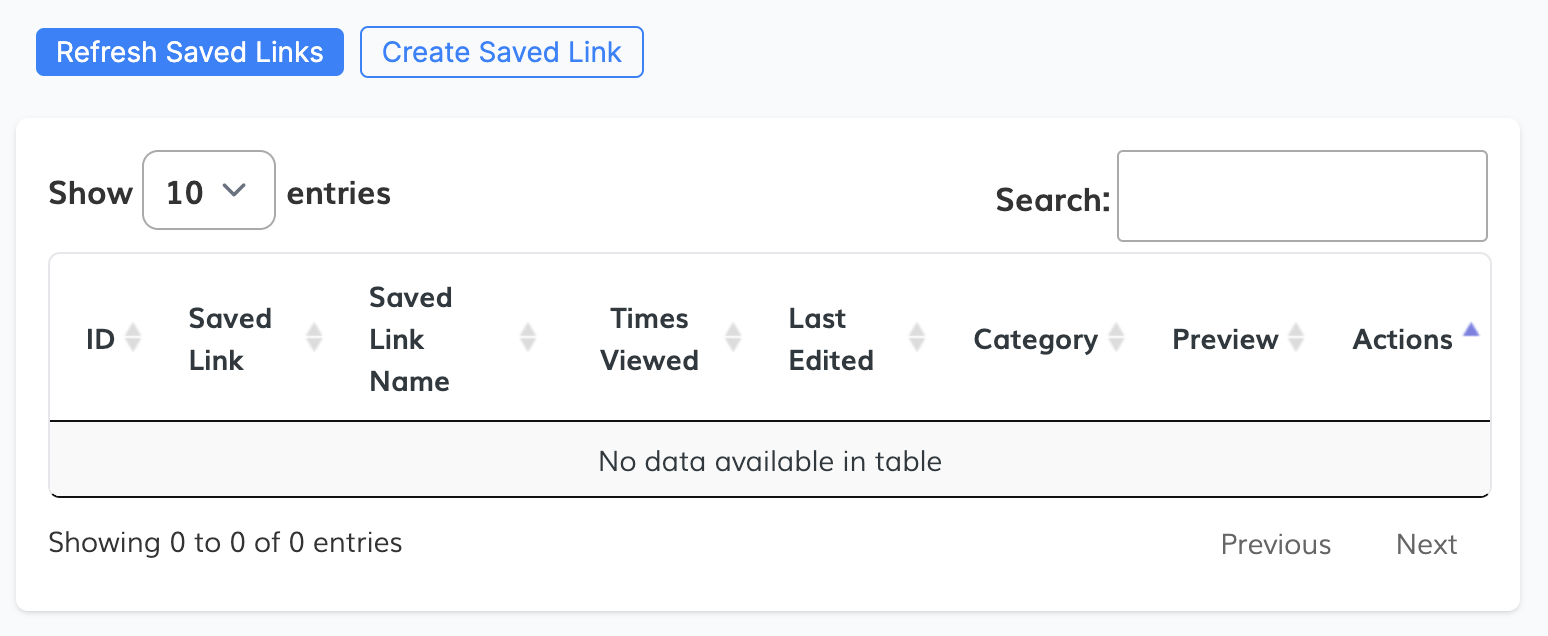Click the Category header label

[x=1035, y=340]
